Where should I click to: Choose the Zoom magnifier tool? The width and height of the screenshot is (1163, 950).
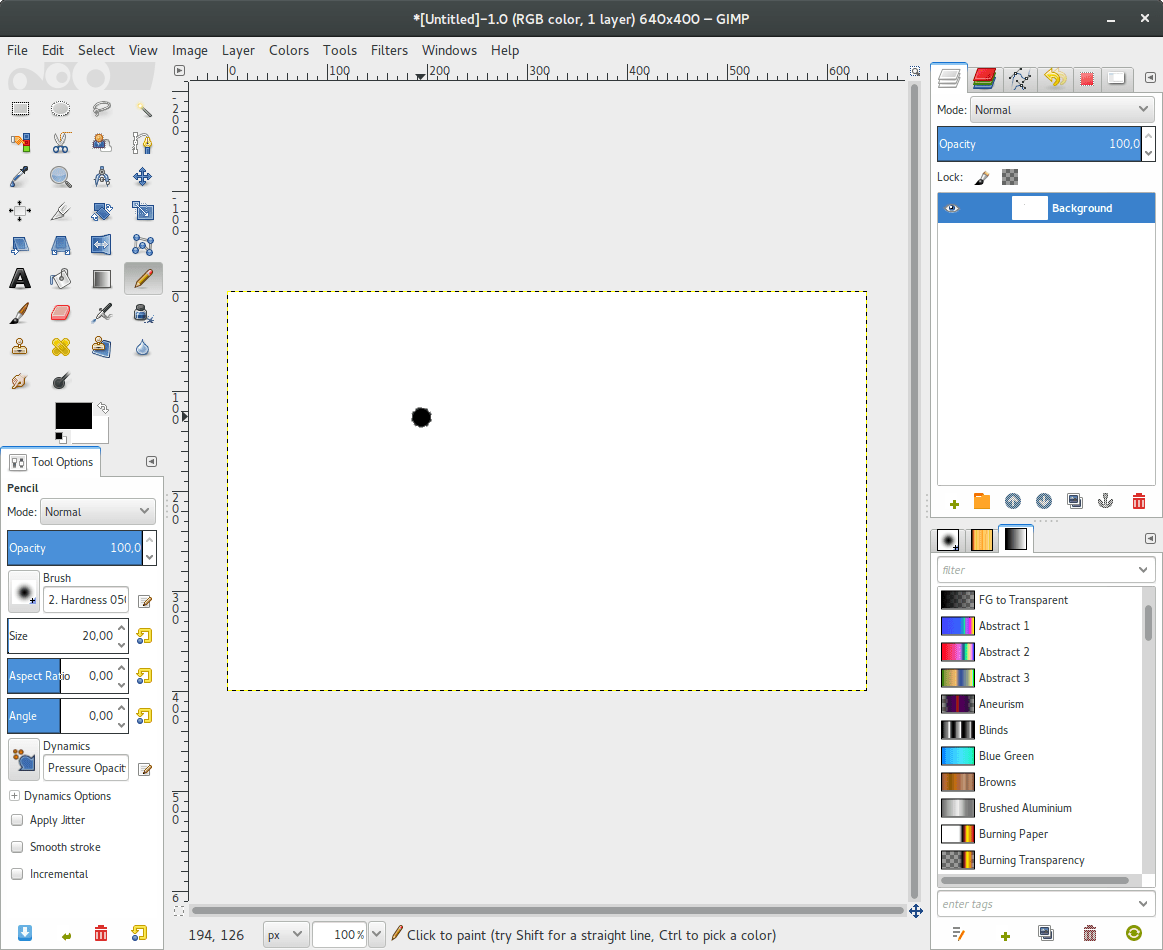click(x=60, y=177)
